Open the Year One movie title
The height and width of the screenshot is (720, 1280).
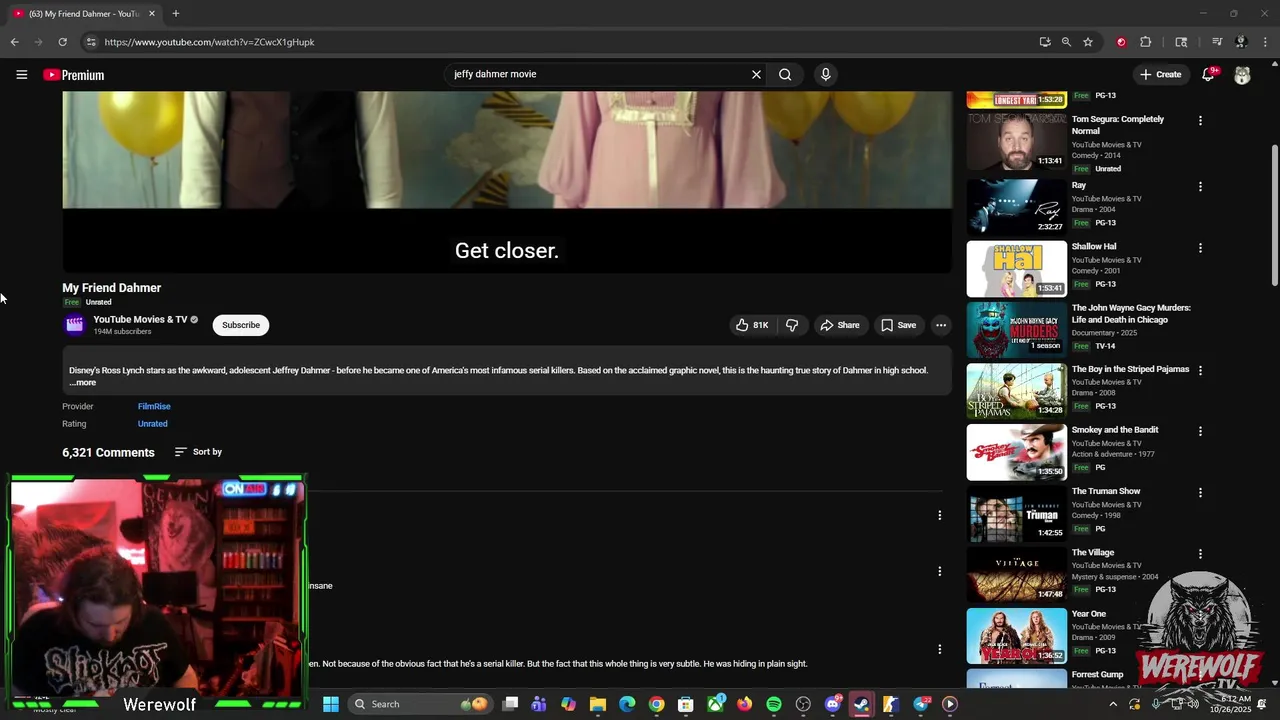point(1088,614)
